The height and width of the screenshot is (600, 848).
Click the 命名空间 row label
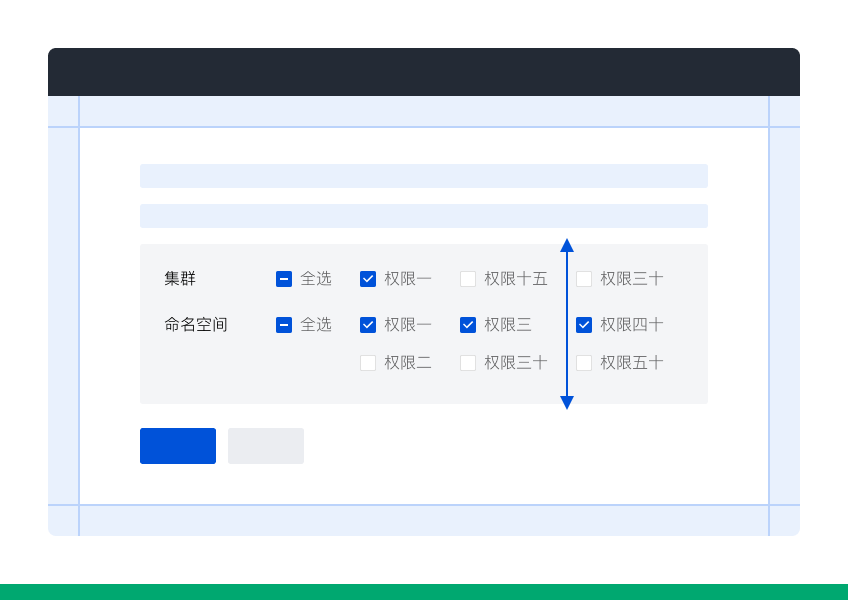coord(196,325)
